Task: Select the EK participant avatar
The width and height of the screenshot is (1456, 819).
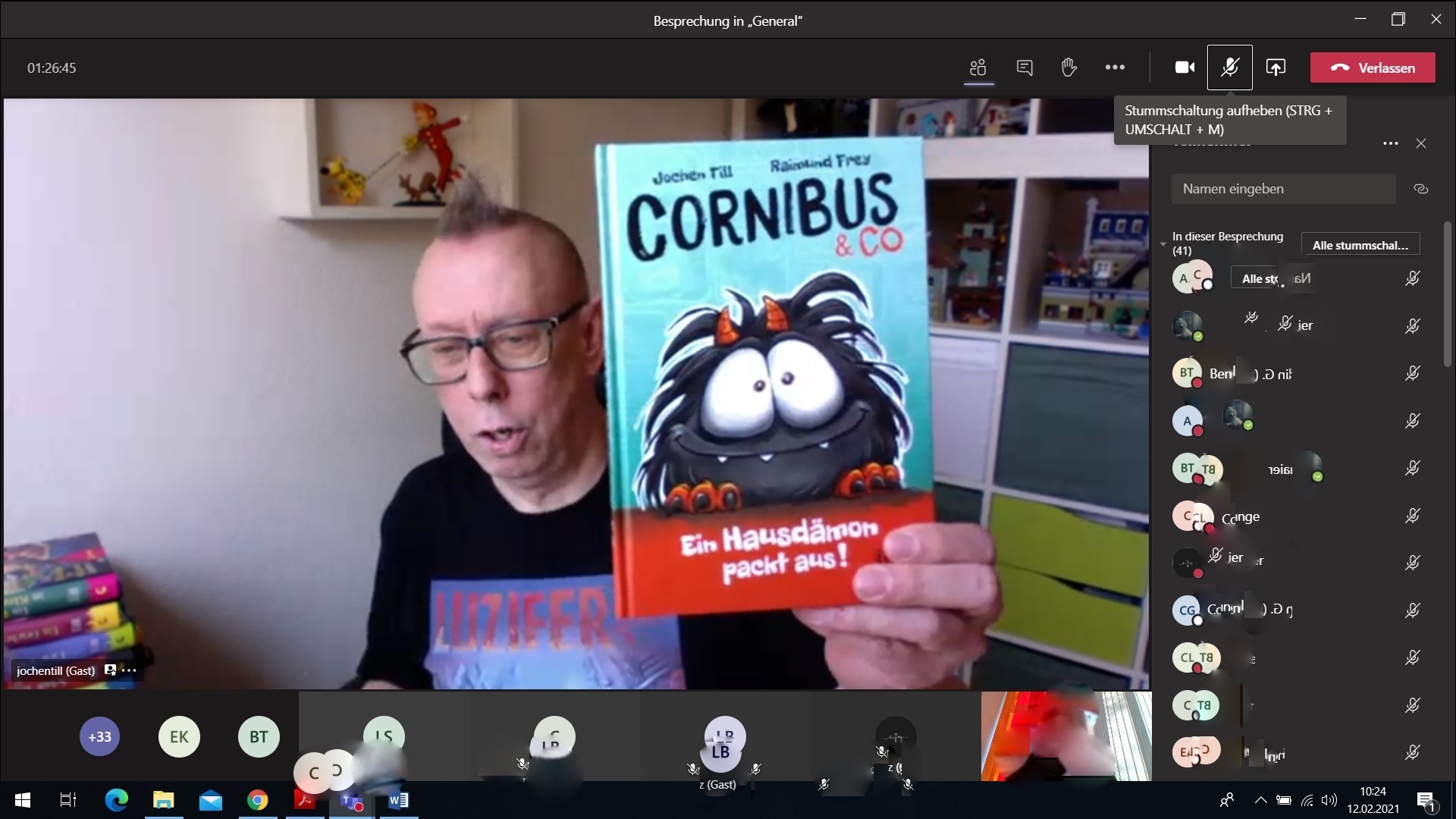Action: [x=179, y=736]
